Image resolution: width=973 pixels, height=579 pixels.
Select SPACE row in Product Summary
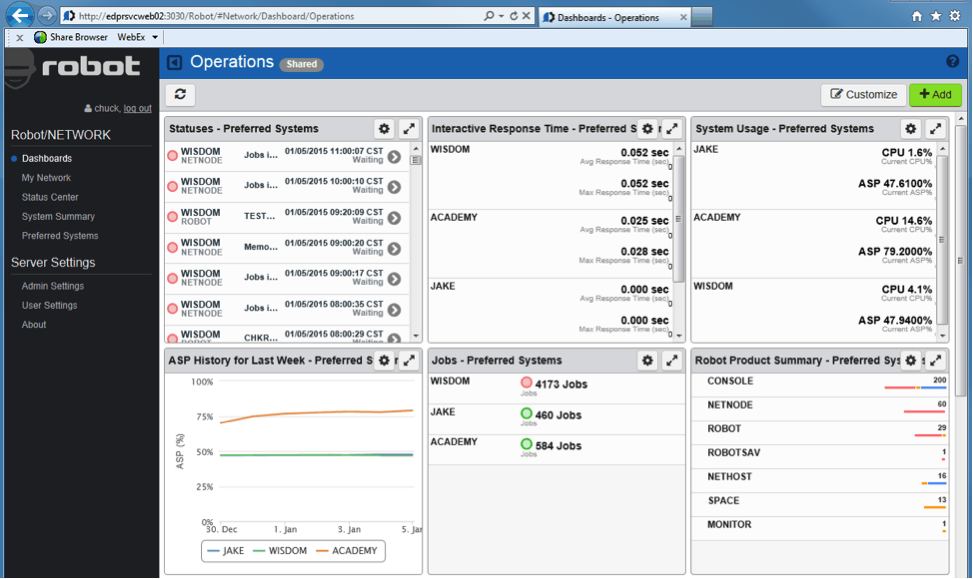click(x=820, y=505)
